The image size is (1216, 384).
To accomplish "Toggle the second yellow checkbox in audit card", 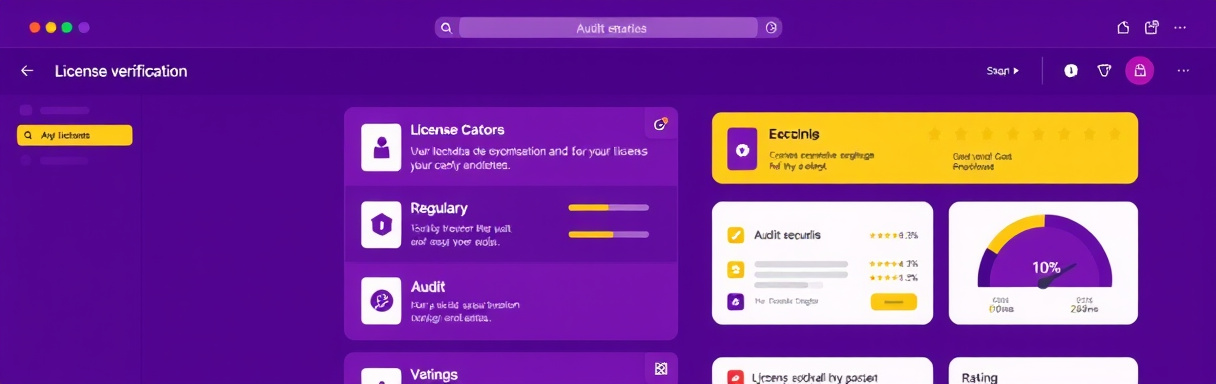I will coord(736,269).
